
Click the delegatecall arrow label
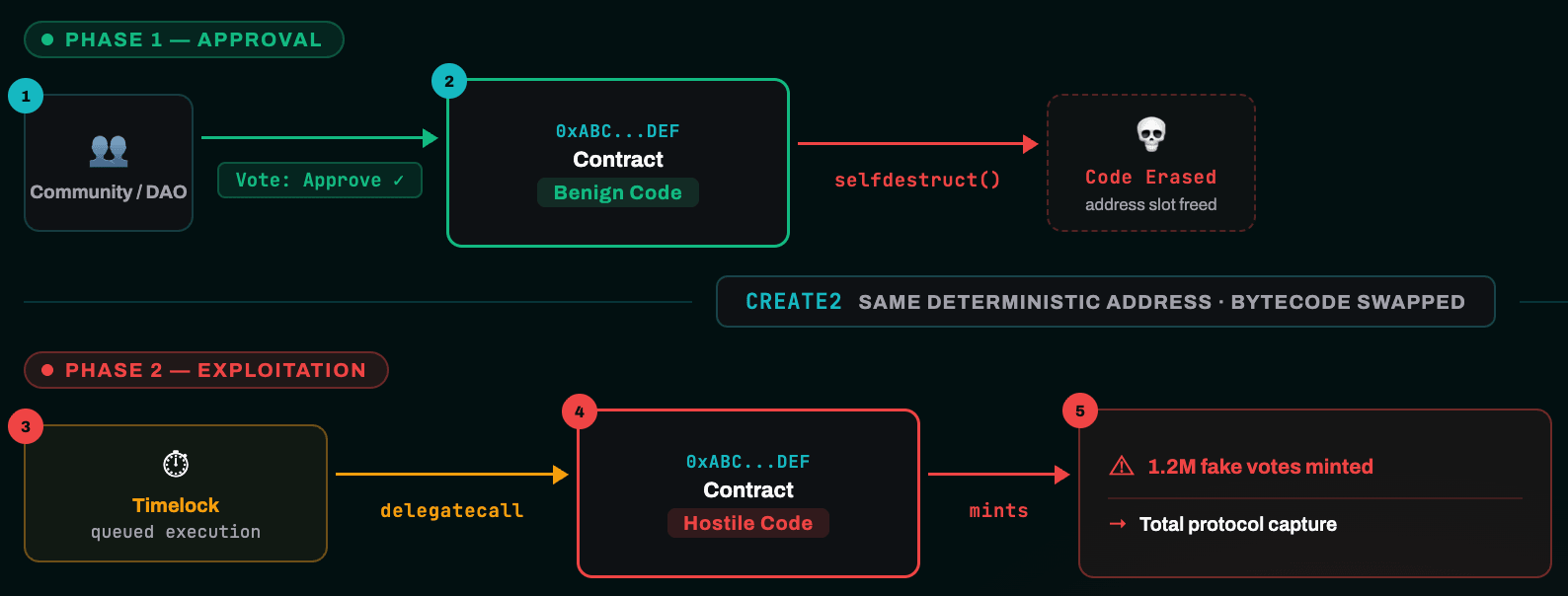[x=451, y=510]
